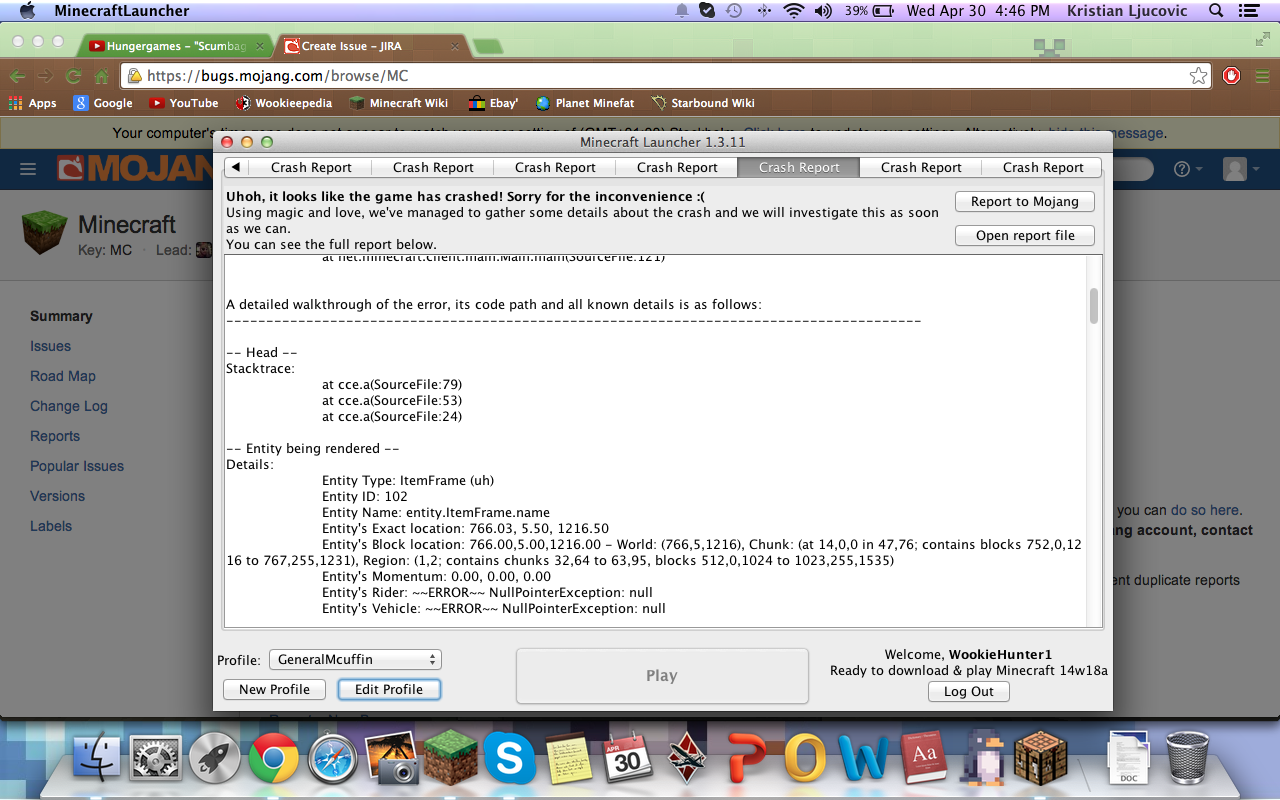The width and height of the screenshot is (1280, 800).
Task: Open the Chrome hamburger menu
Action: pos(1260,76)
